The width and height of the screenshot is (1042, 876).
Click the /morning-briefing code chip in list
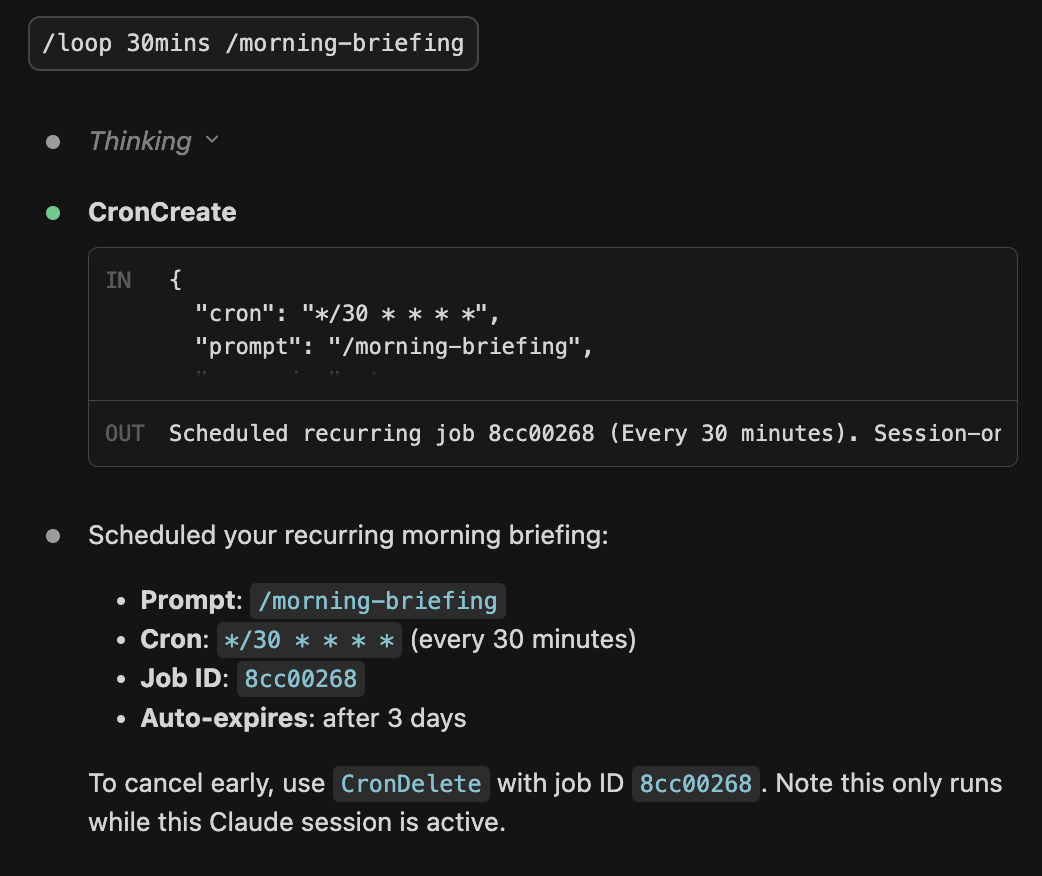click(377, 601)
